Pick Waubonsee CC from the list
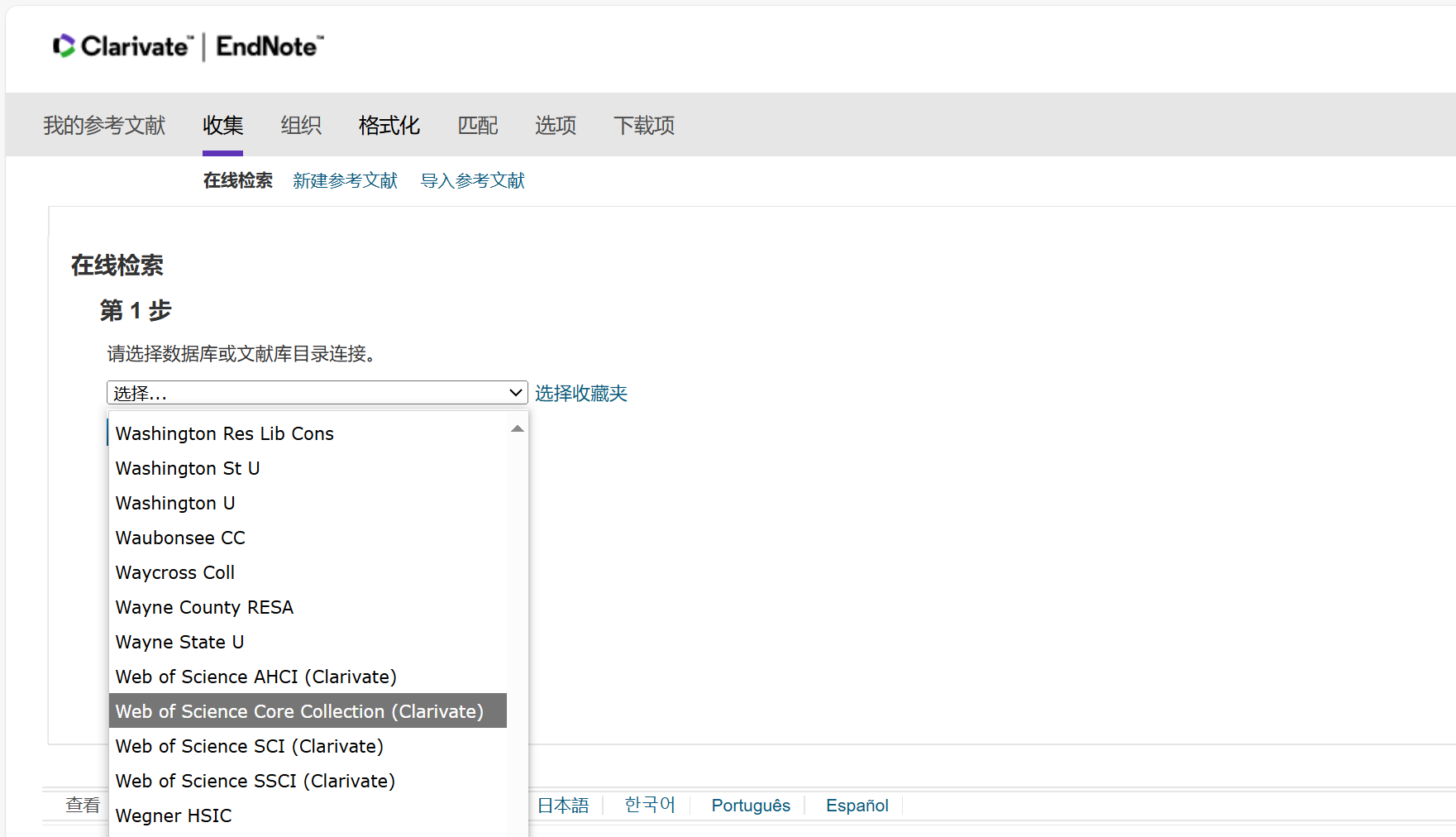This screenshot has height=837, width=1456. (308, 538)
